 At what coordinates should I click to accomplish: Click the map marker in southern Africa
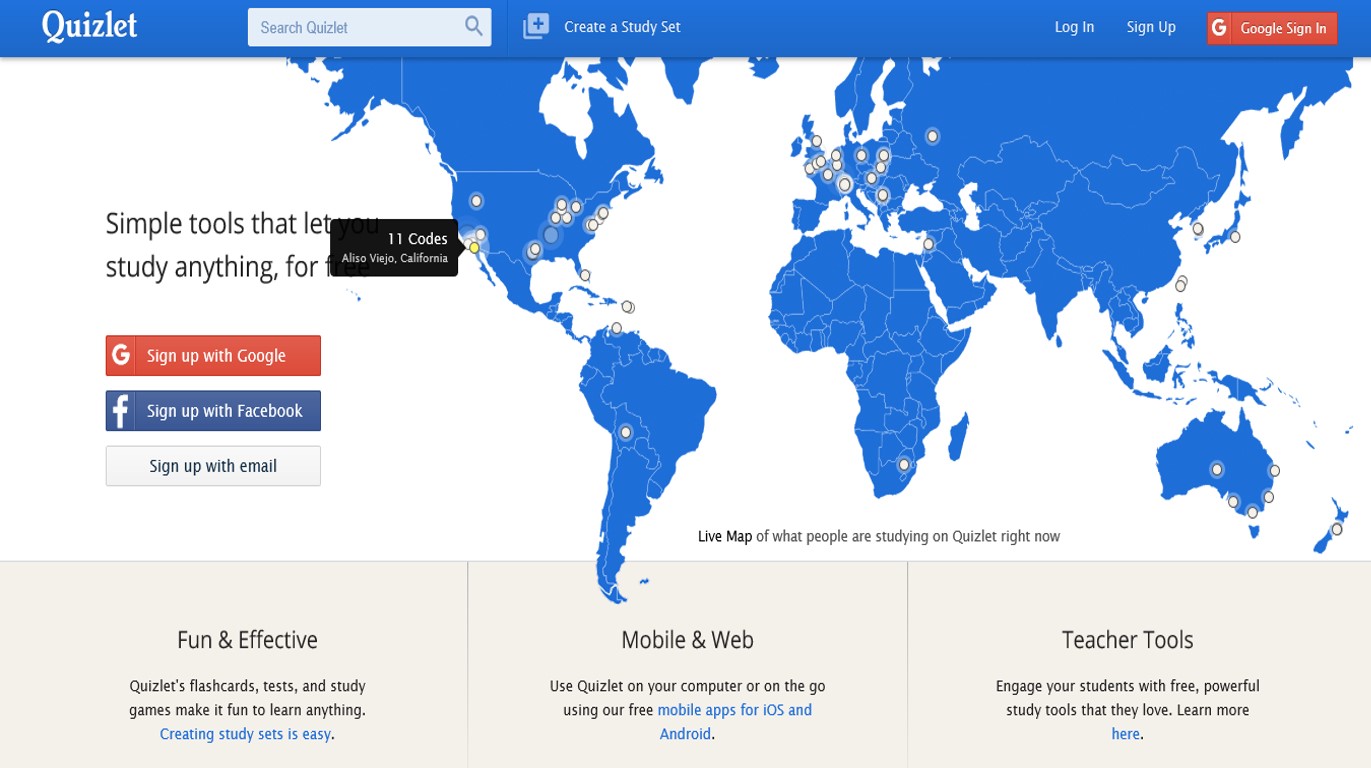pos(904,464)
